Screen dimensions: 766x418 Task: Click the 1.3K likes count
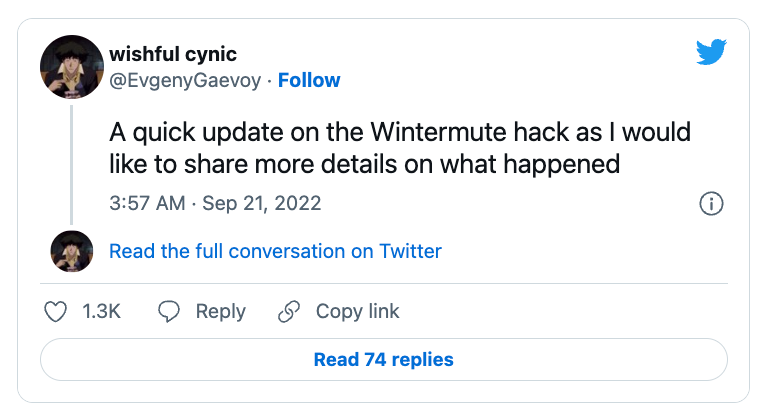[101, 312]
